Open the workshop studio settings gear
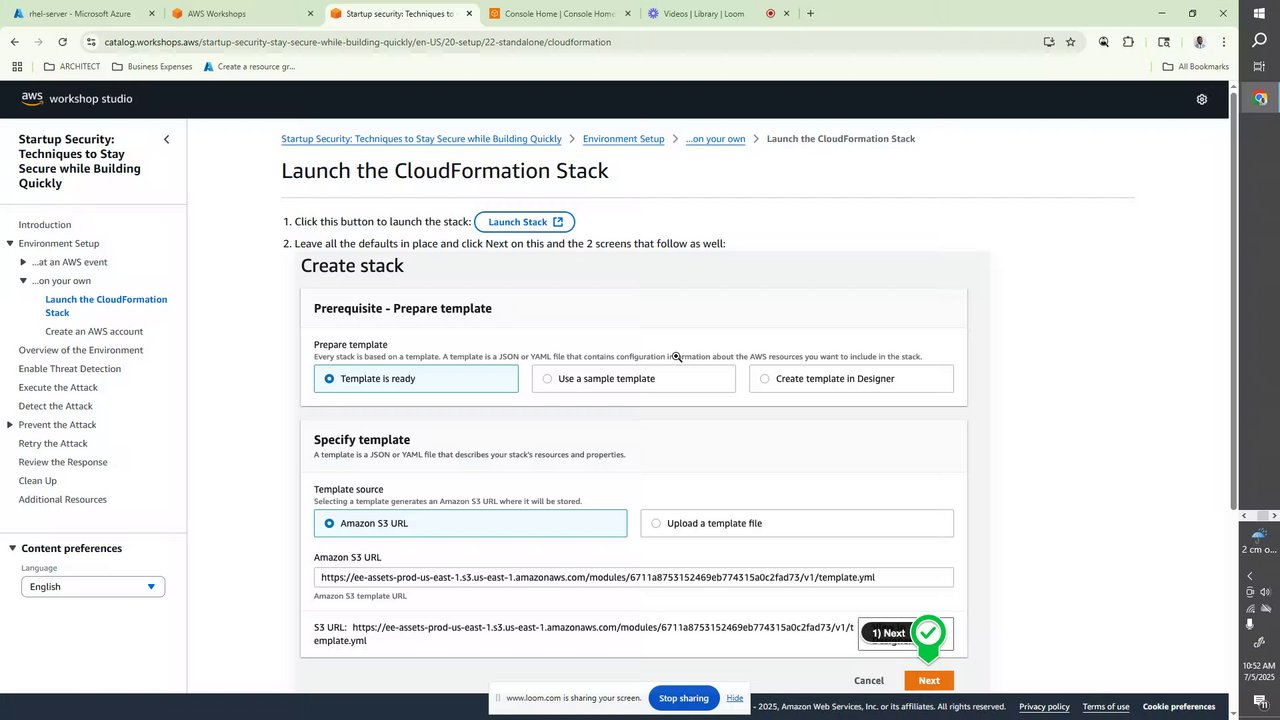This screenshot has width=1280, height=720. click(x=1202, y=99)
